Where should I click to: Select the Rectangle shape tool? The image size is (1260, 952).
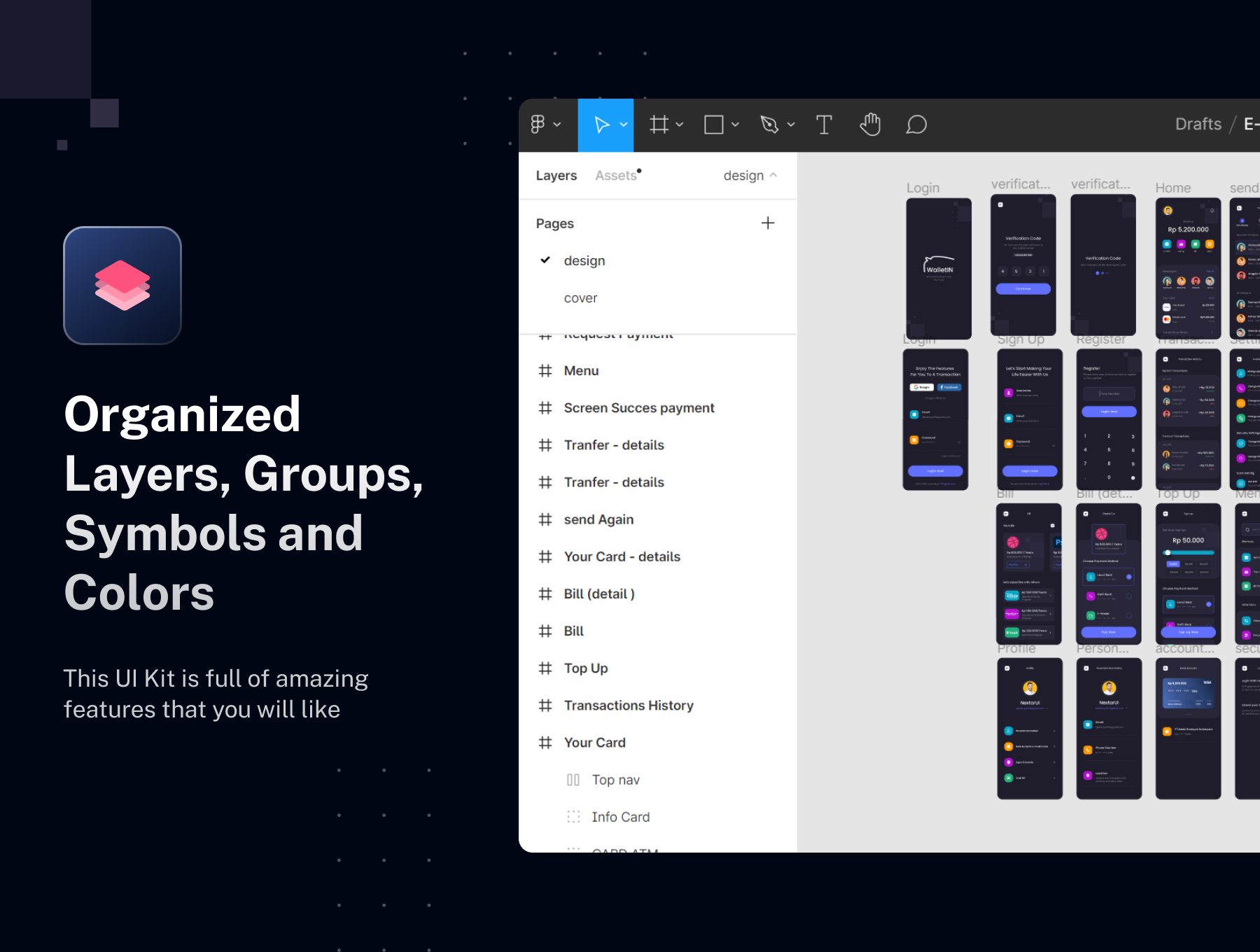point(713,125)
